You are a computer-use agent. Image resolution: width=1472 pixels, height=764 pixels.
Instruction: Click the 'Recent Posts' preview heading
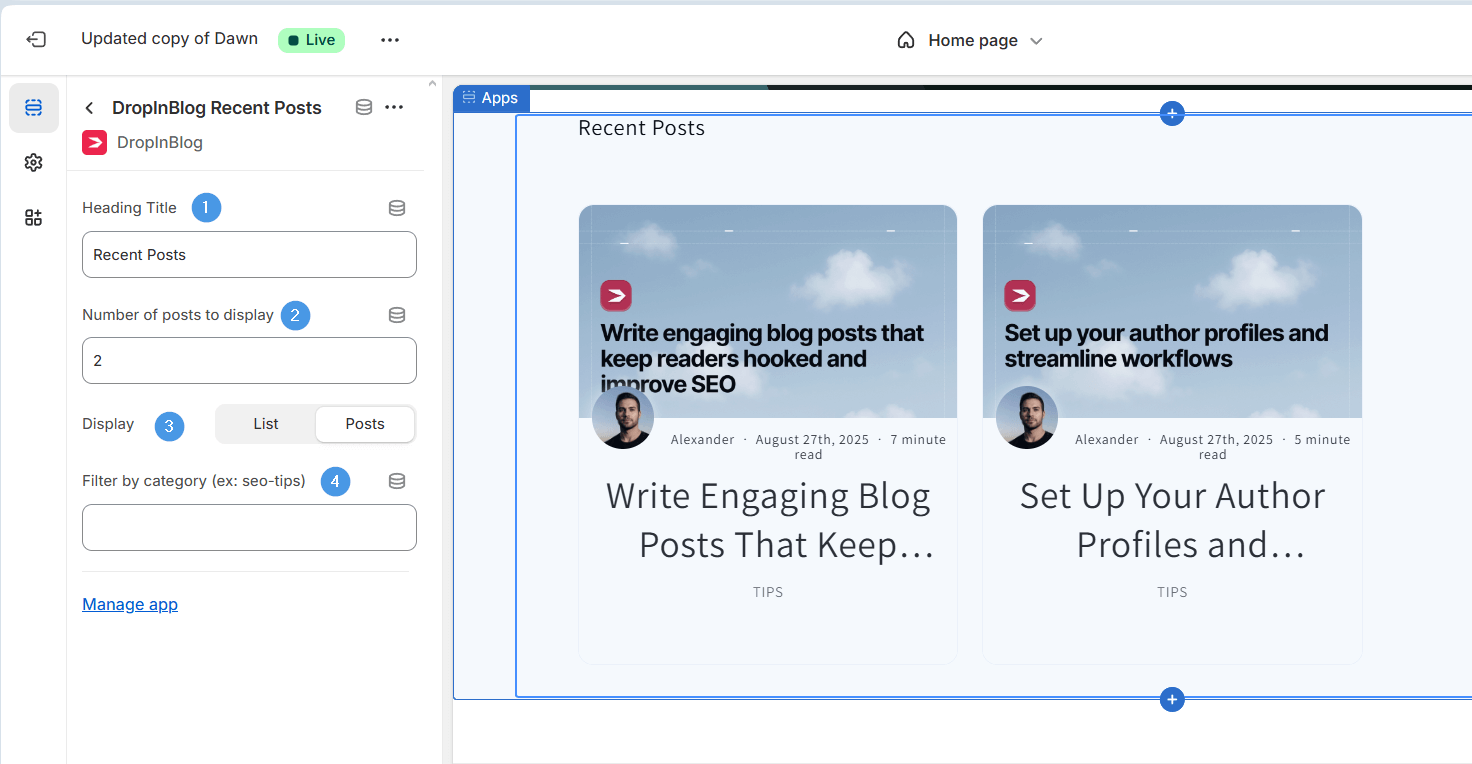(642, 128)
